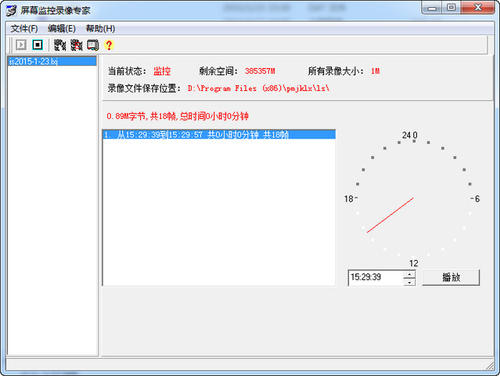The height and width of the screenshot is (376, 500).
Task: Click the 录像文件保存位置 label
Action: pos(144,88)
